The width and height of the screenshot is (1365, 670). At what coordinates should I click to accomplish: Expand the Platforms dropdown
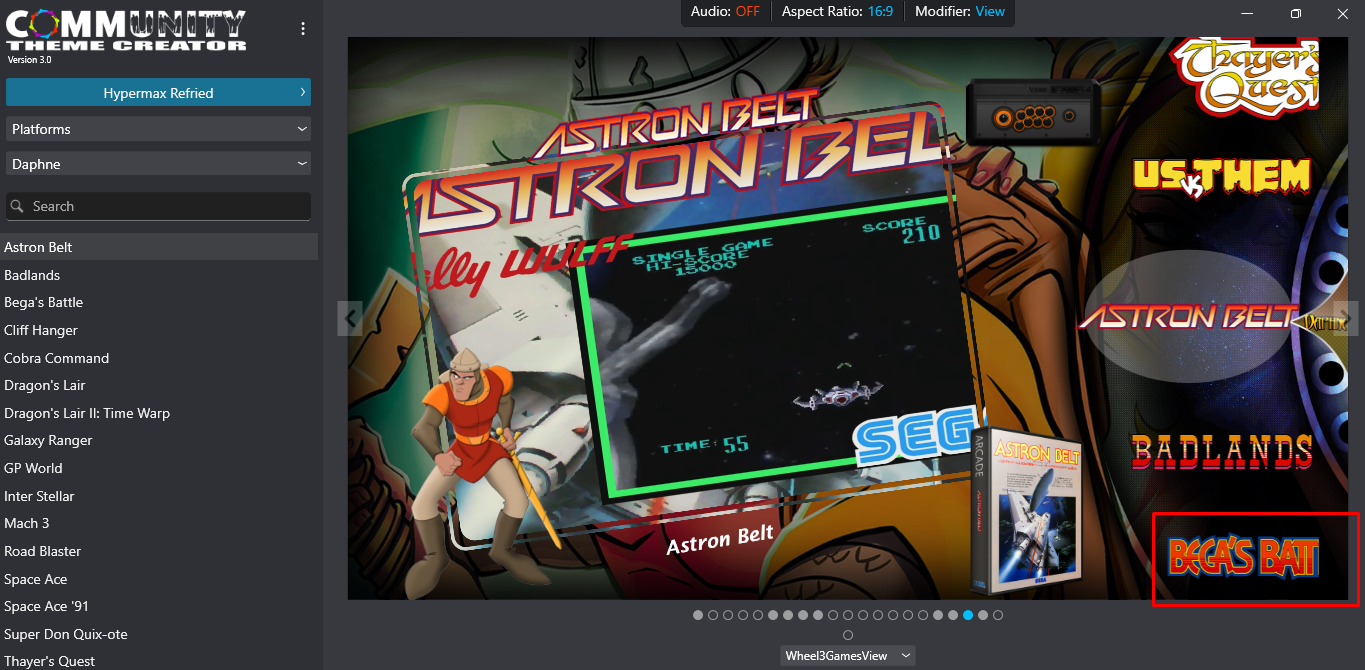click(158, 129)
